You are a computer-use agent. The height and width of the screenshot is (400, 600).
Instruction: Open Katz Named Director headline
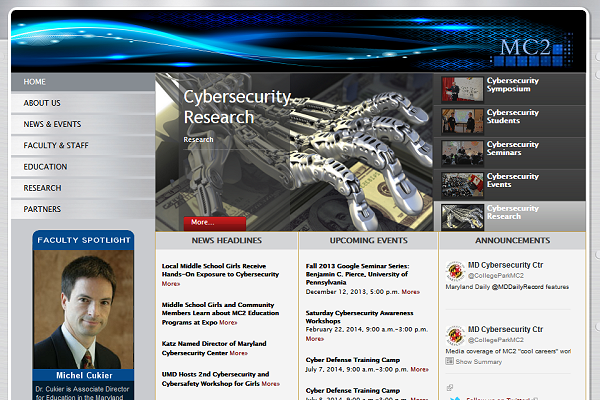[x=214, y=348]
